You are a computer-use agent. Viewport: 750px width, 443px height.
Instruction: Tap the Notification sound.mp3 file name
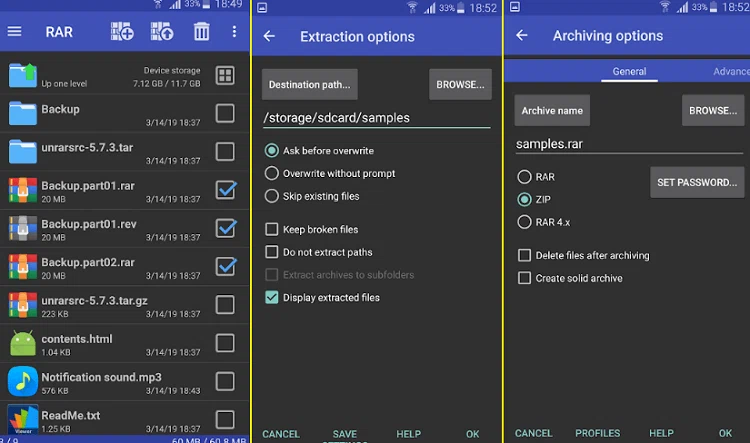pyautogui.click(x=101, y=377)
